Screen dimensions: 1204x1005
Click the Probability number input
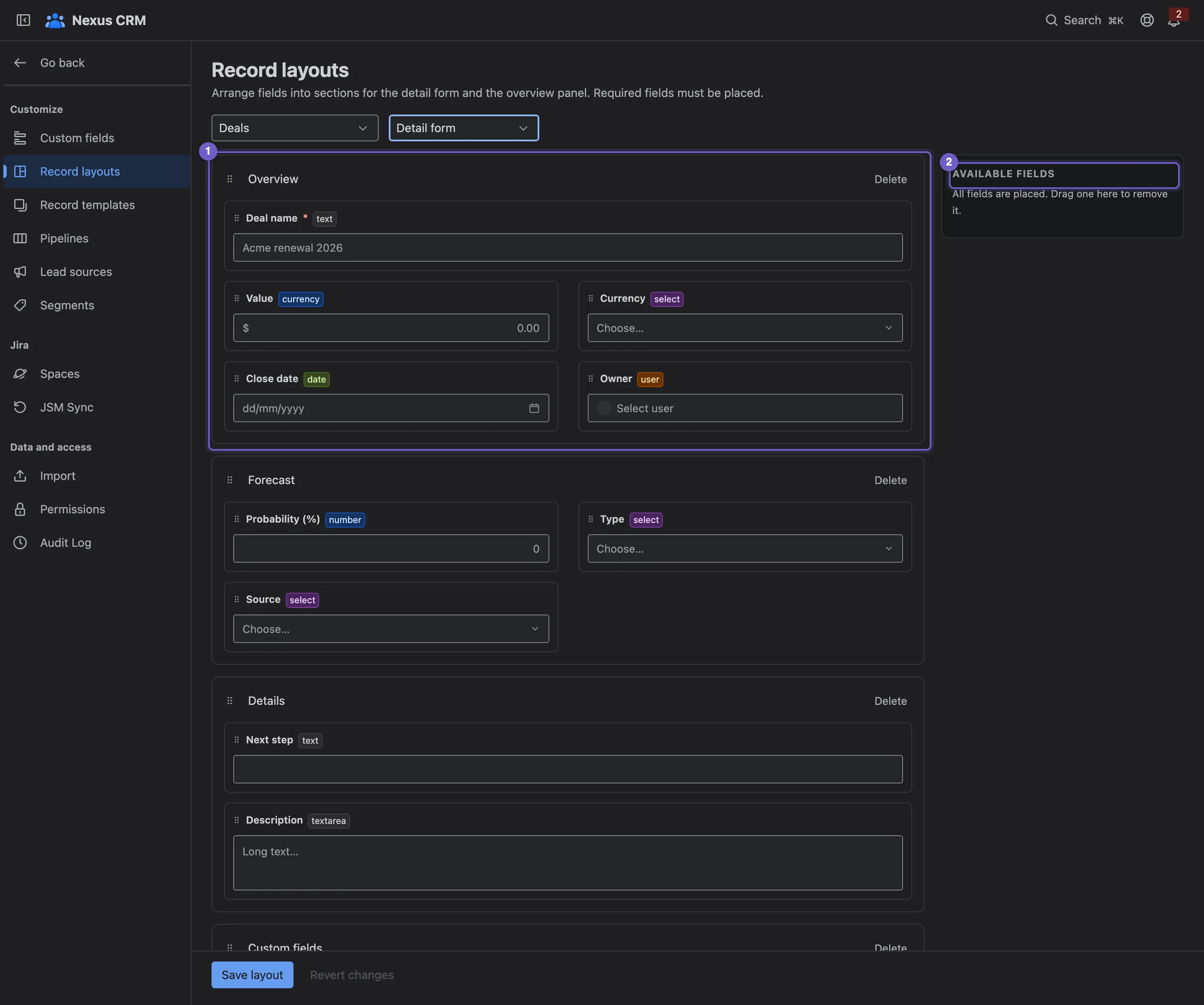point(391,548)
